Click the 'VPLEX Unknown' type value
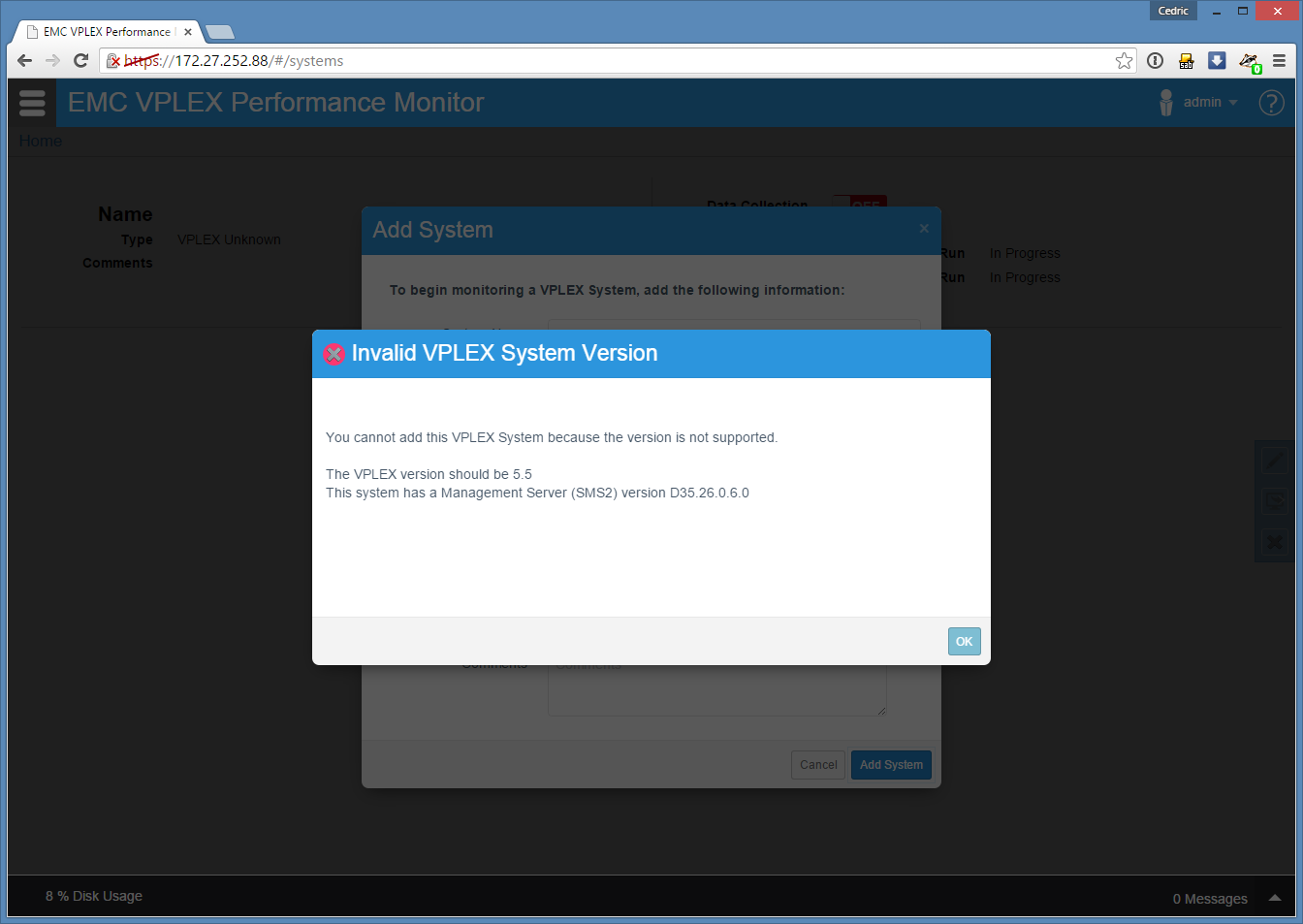The height and width of the screenshot is (924, 1303). tap(229, 239)
